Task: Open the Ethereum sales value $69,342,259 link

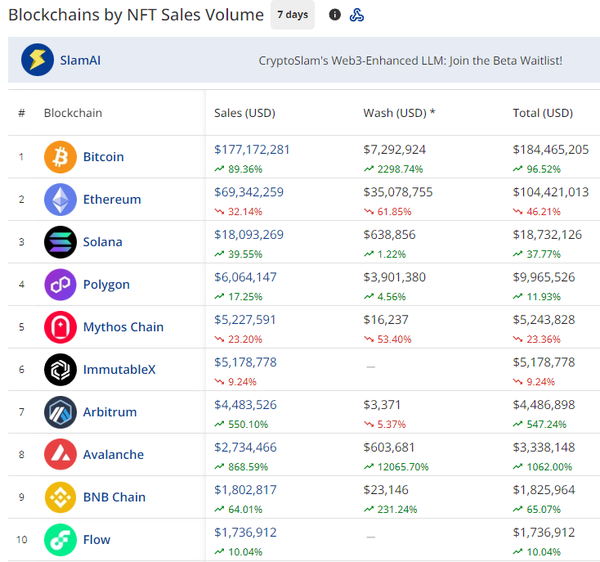Action: pyautogui.click(x=249, y=191)
